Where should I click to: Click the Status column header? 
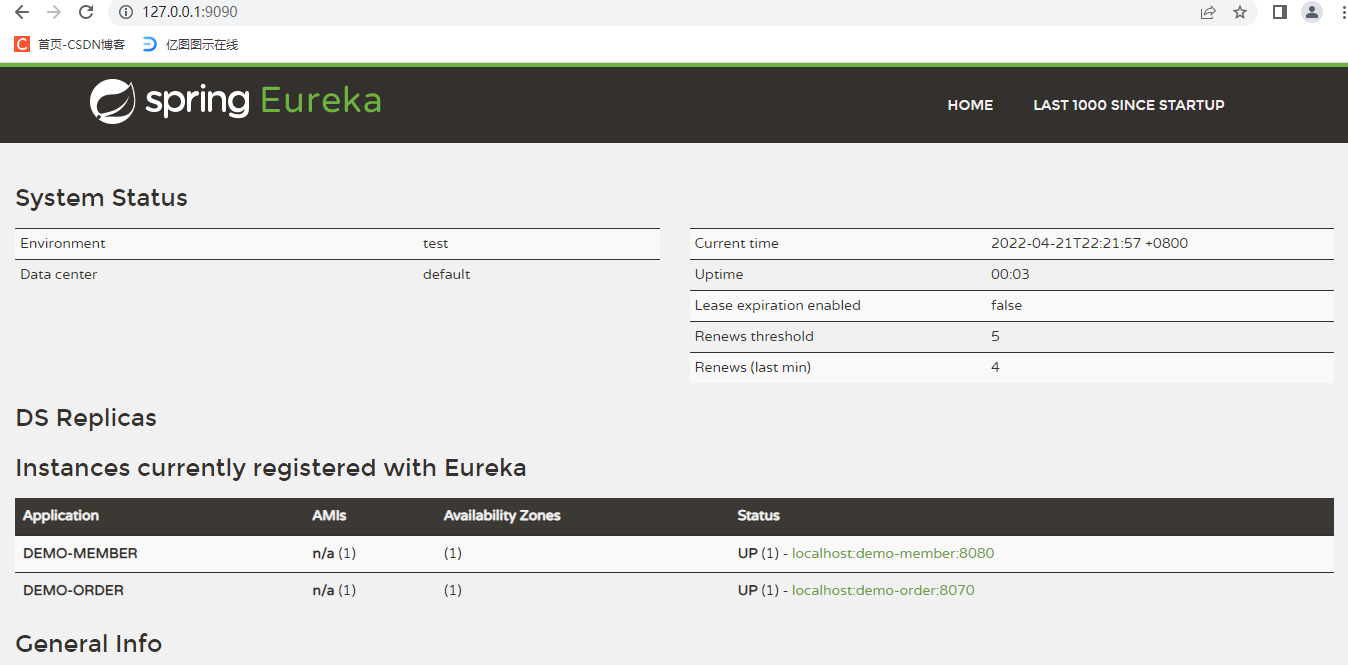(758, 516)
